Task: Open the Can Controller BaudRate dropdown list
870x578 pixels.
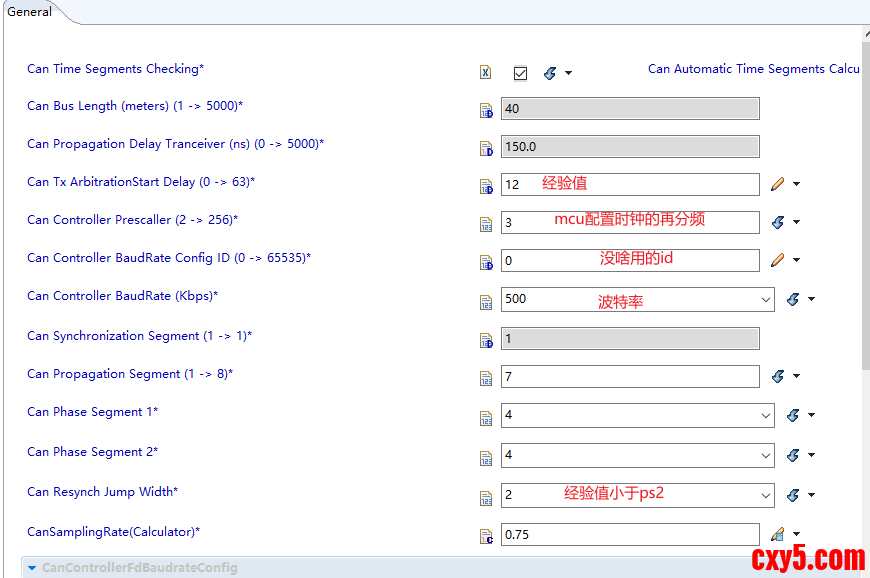Action: point(765,299)
